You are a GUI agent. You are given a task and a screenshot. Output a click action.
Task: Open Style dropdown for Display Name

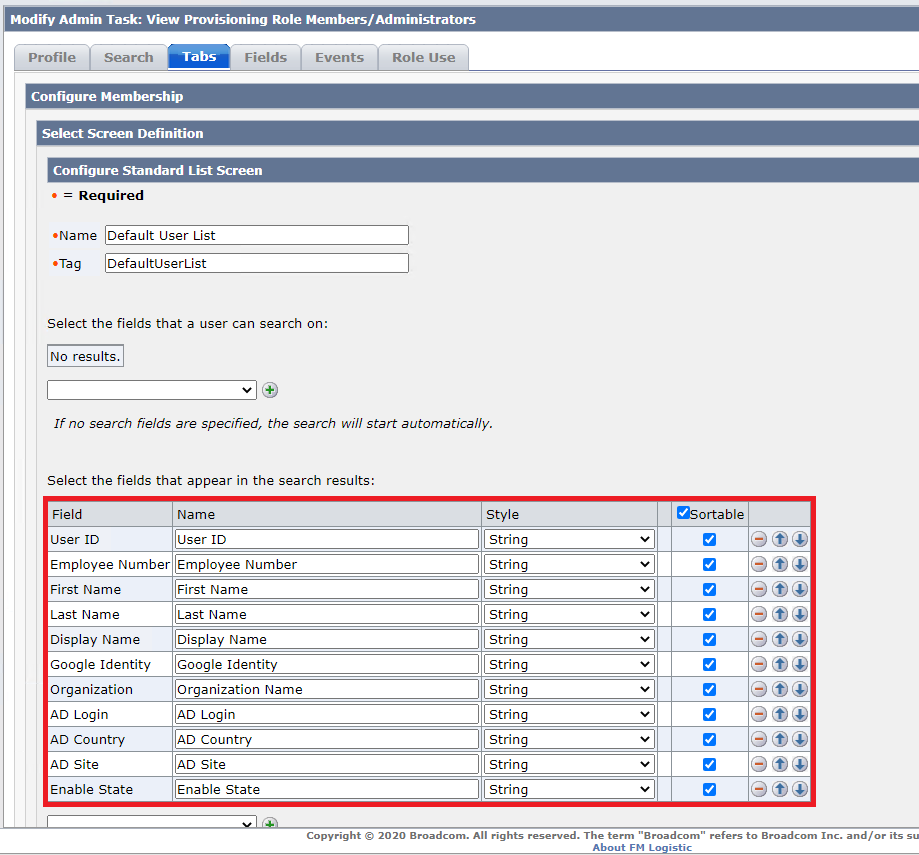pos(569,639)
